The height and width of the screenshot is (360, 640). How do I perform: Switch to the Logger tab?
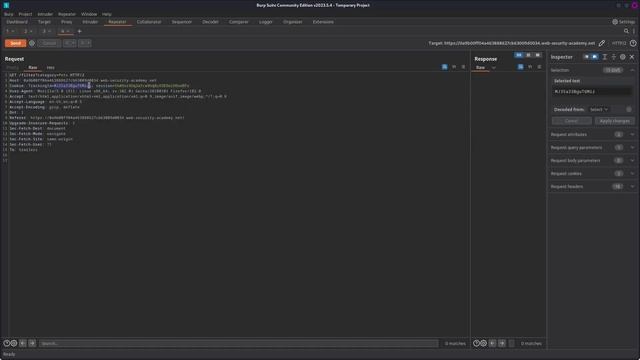266,22
